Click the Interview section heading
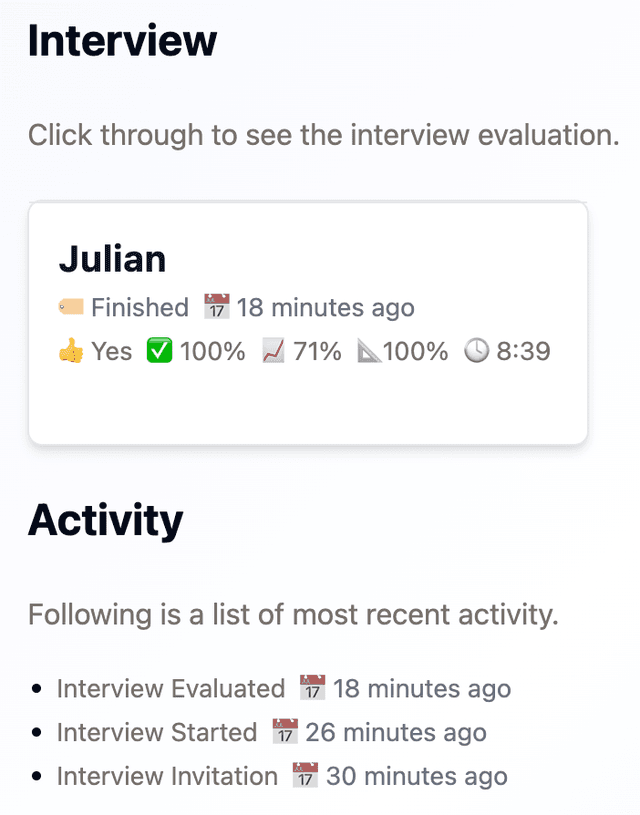Image resolution: width=640 pixels, height=815 pixels. [x=122, y=40]
